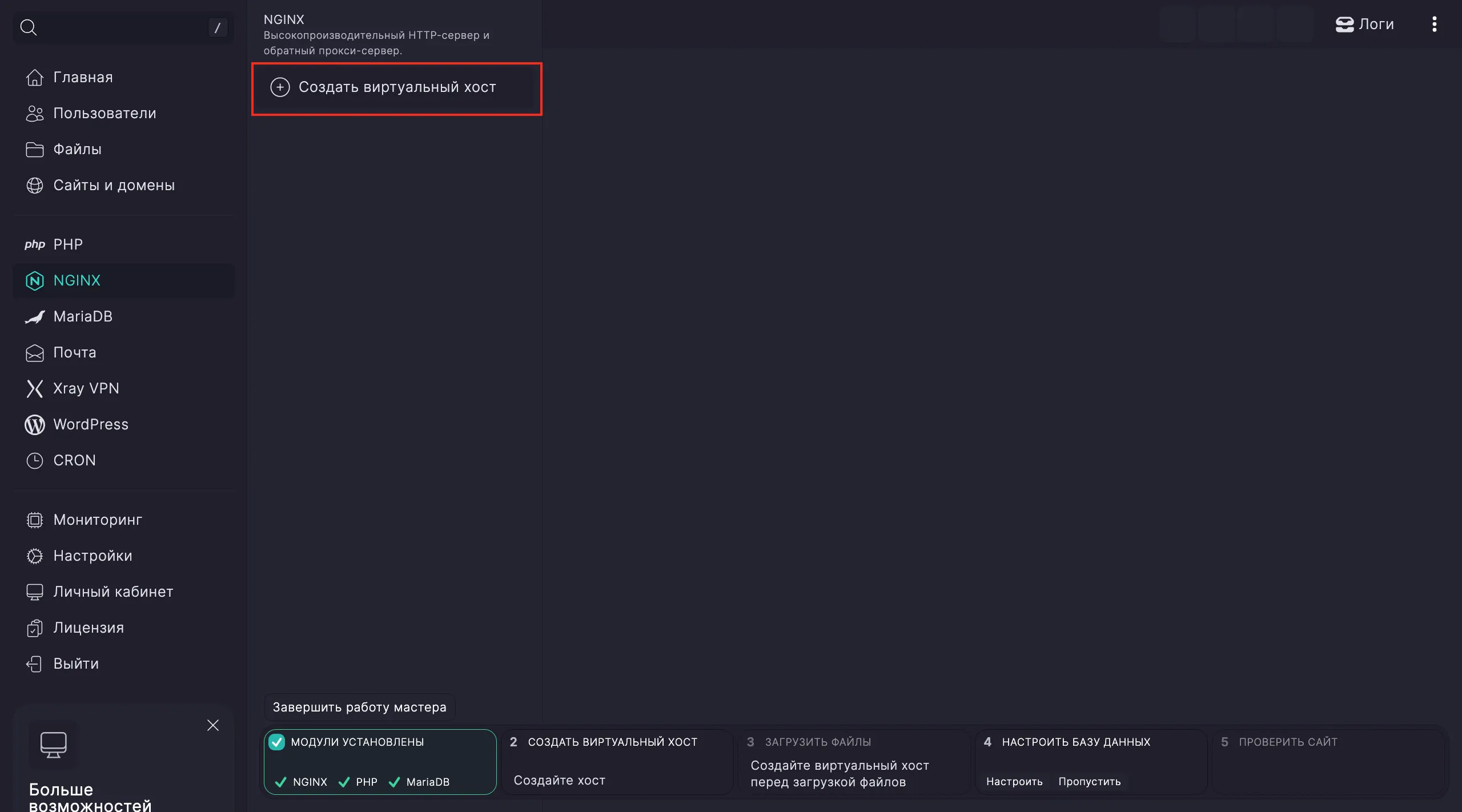Click the globe icon beside Сайты и домены
The height and width of the screenshot is (812, 1462).
[x=34, y=185]
